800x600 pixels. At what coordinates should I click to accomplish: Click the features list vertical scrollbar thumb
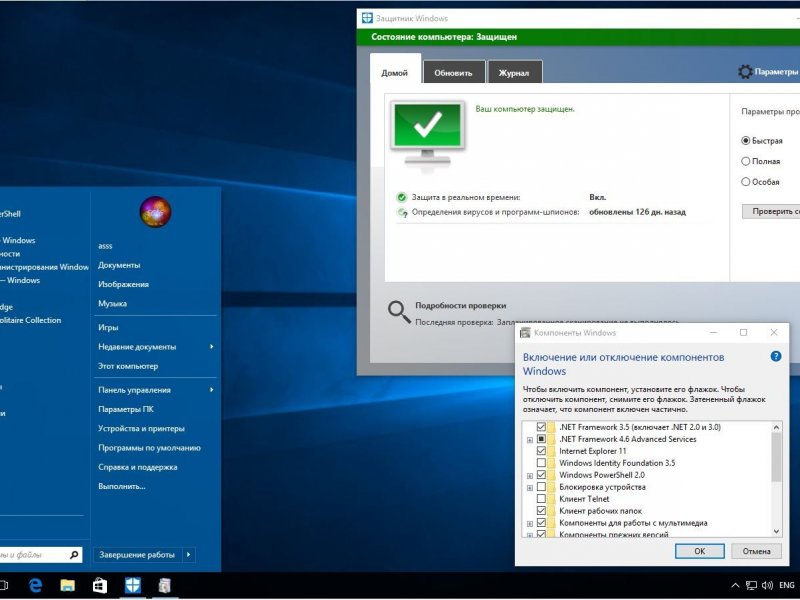tap(776, 457)
